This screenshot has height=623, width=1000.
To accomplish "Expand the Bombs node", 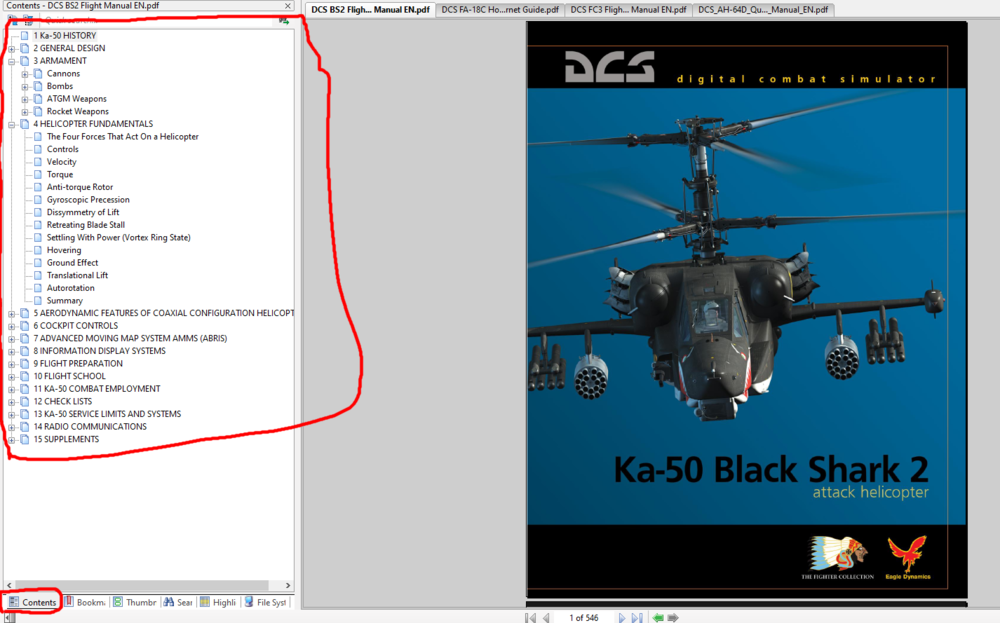I will pos(25,87).
